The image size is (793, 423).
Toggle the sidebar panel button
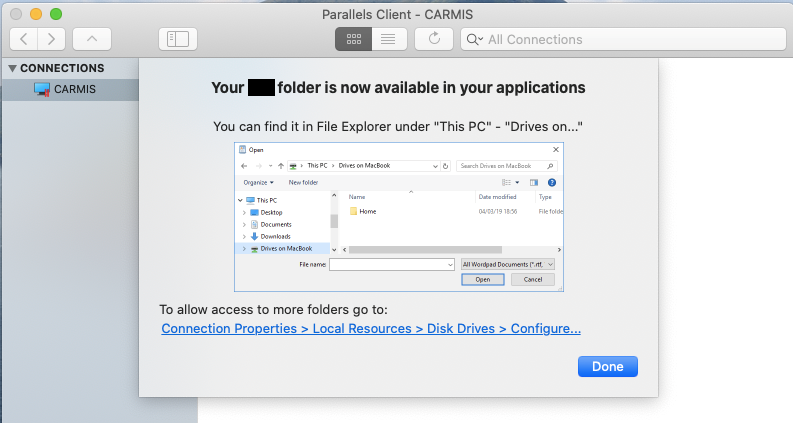[178, 39]
